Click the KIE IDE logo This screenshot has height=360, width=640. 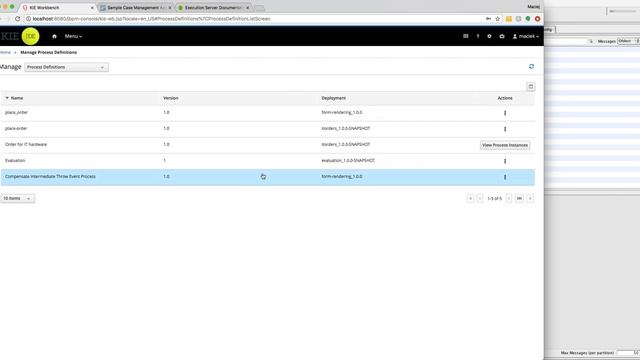click(x=20, y=36)
